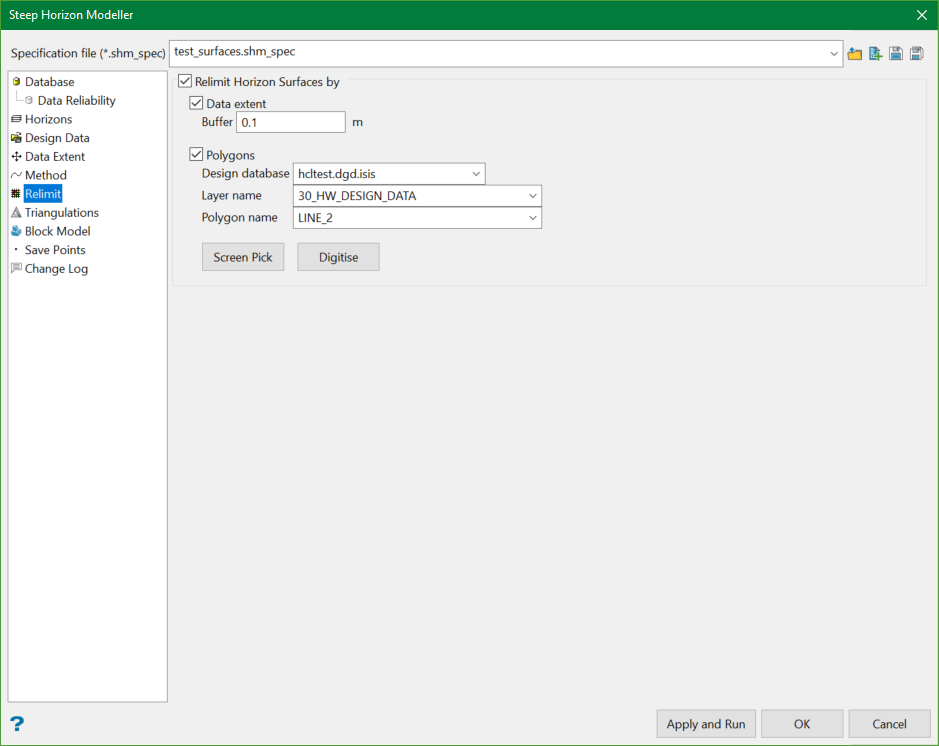Expand the Polygon name dropdown

pos(532,218)
